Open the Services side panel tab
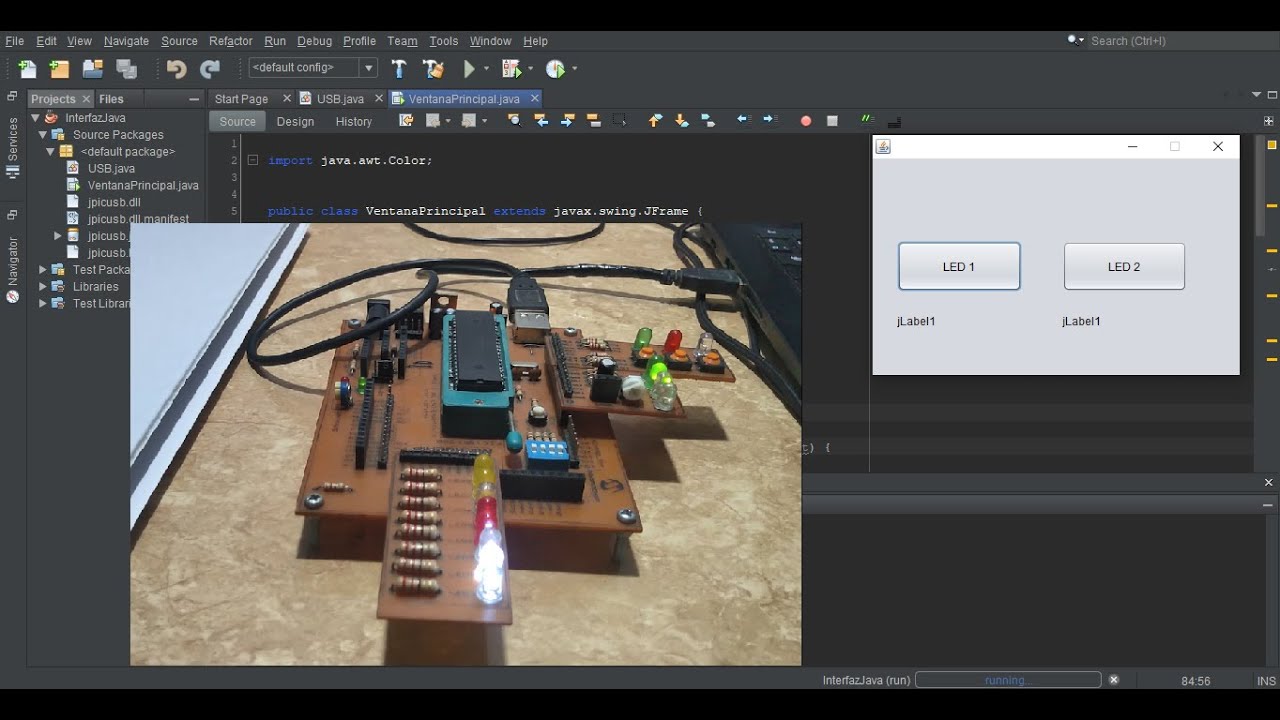The height and width of the screenshot is (720, 1280). click(13, 147)
